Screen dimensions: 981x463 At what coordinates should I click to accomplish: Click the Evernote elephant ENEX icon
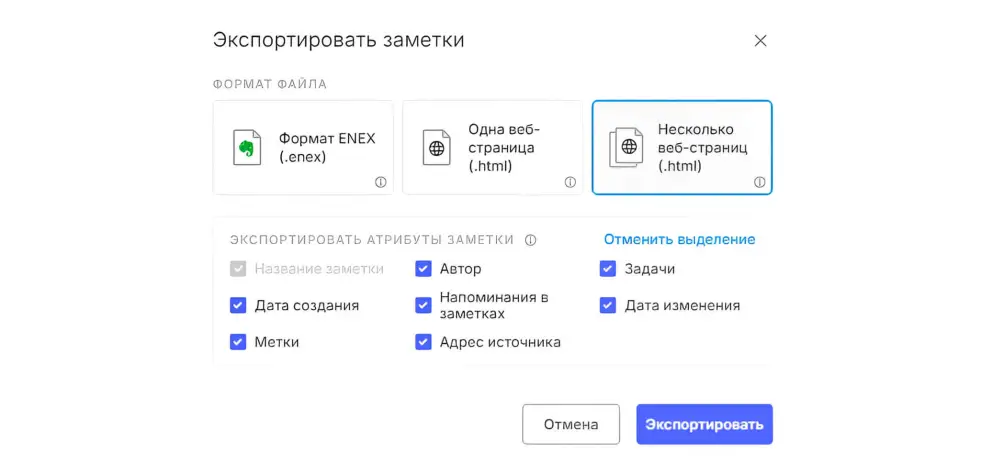[x=246, y=147]
